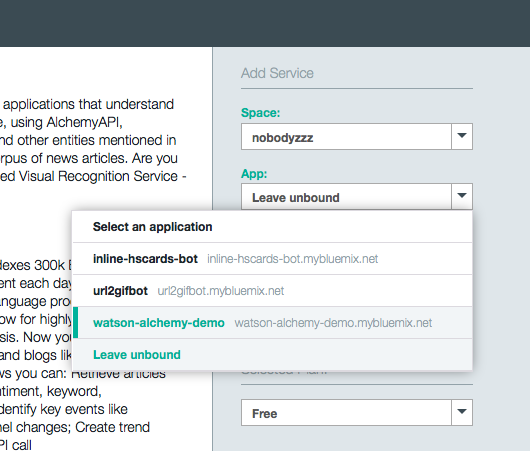Screen dimensions: 530x451
Task: Open the App dropdown showing Leave unbound
Action: 357,197
